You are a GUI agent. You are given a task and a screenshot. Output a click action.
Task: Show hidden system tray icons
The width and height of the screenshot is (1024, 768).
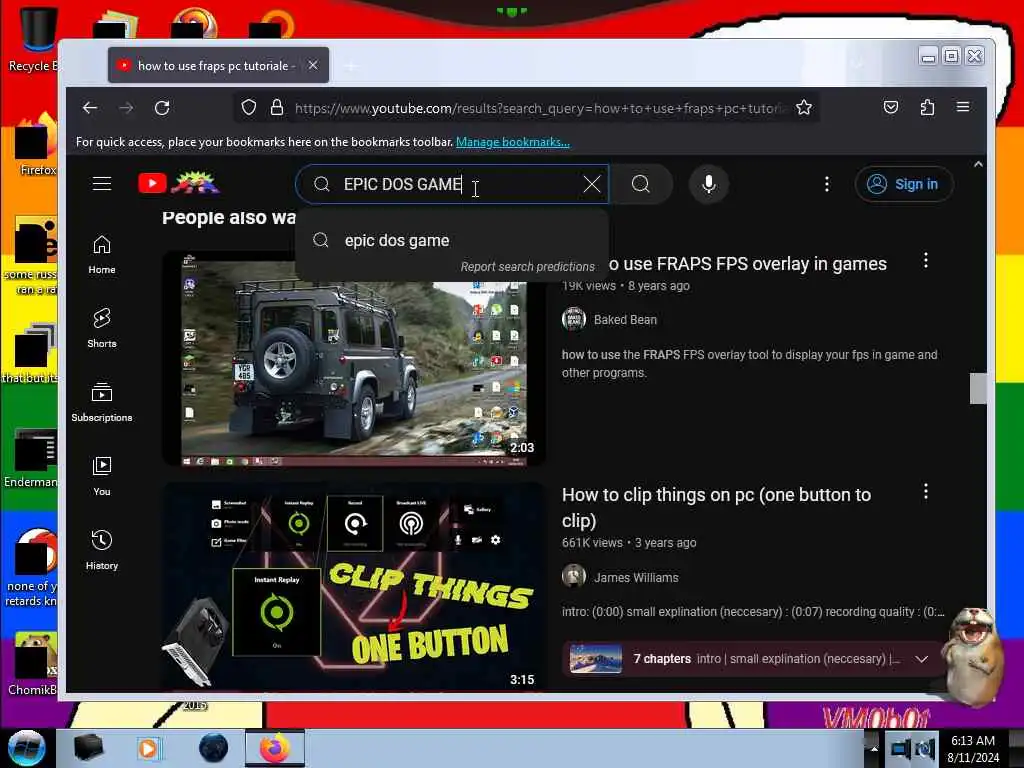click(x=873, y=748)
